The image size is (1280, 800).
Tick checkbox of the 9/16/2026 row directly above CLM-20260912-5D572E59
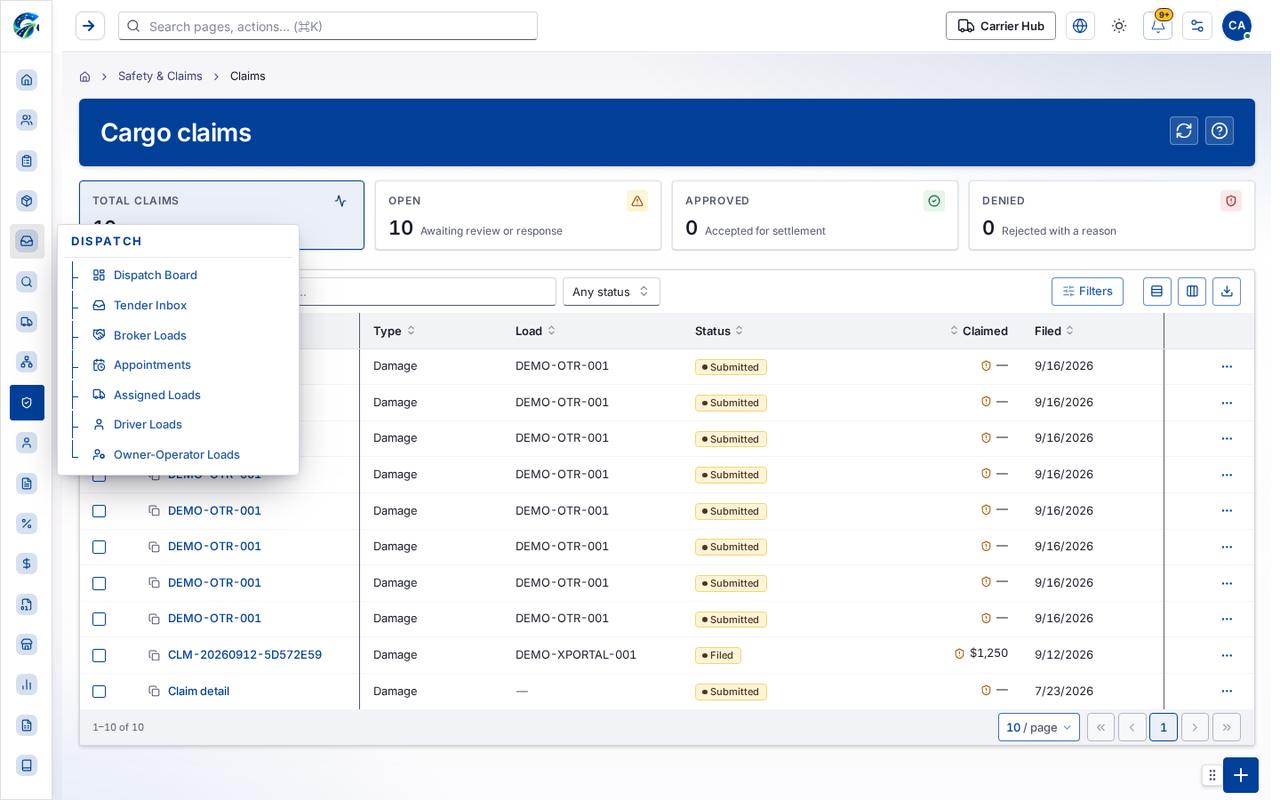point(99,619)
